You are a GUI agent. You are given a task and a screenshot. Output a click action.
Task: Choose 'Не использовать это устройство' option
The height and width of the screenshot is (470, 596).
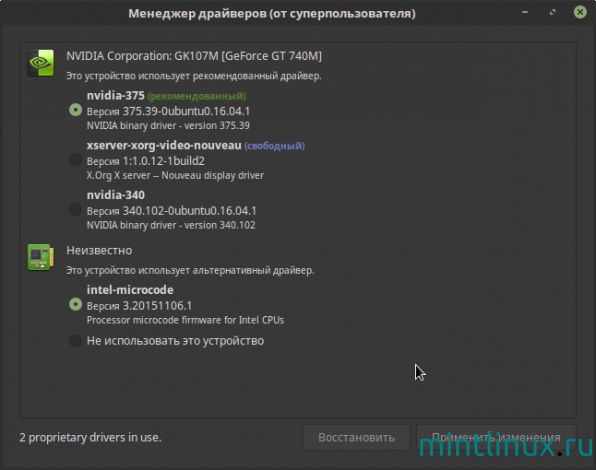point(75,341)
